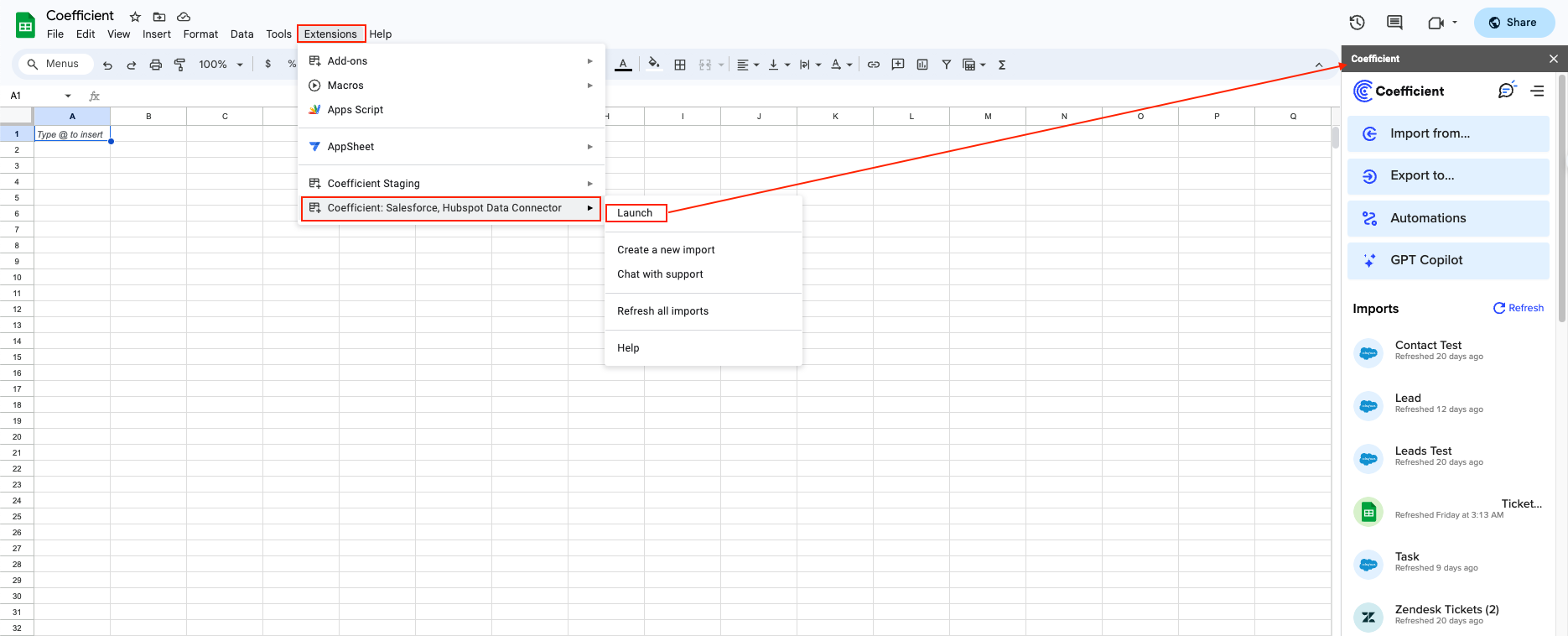Star the Coefficient spreadsheet

click(x=135, y=17)
